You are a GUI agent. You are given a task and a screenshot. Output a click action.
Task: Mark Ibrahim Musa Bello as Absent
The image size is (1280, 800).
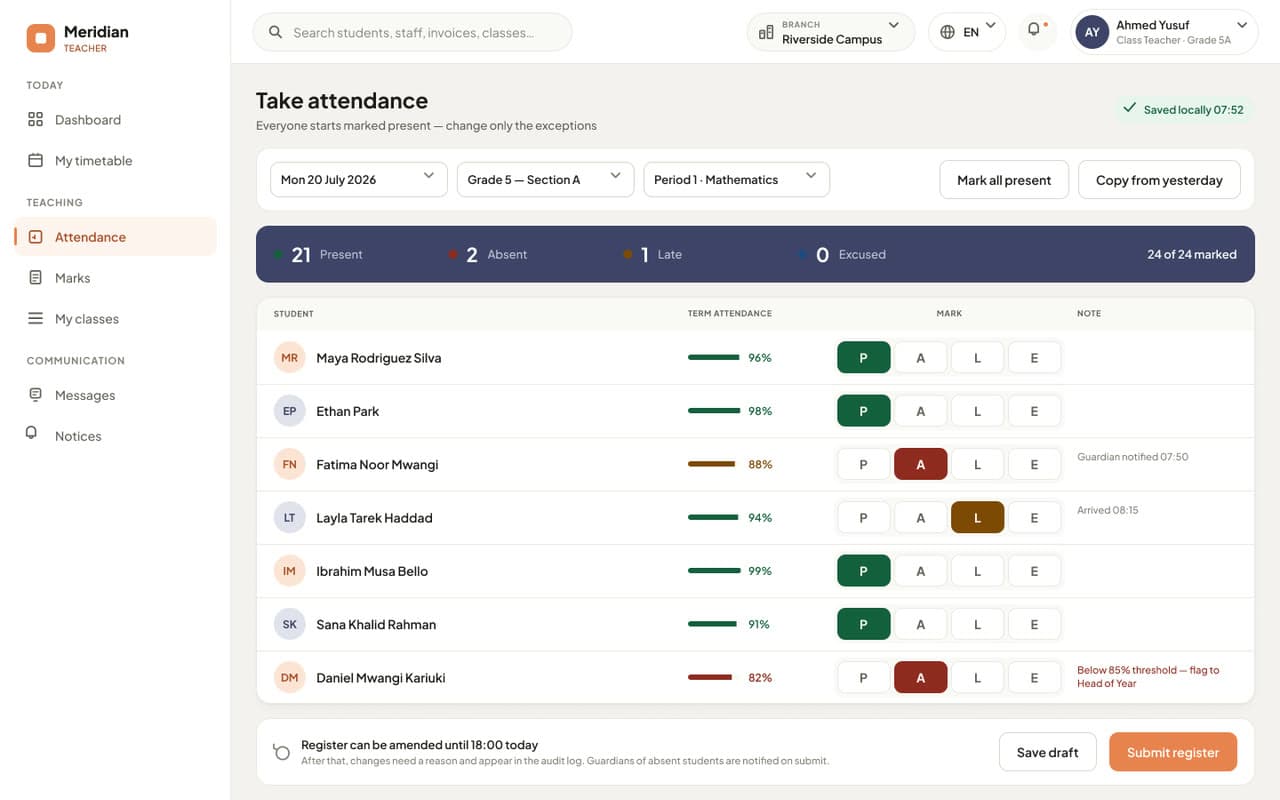(x=921, y=571)
